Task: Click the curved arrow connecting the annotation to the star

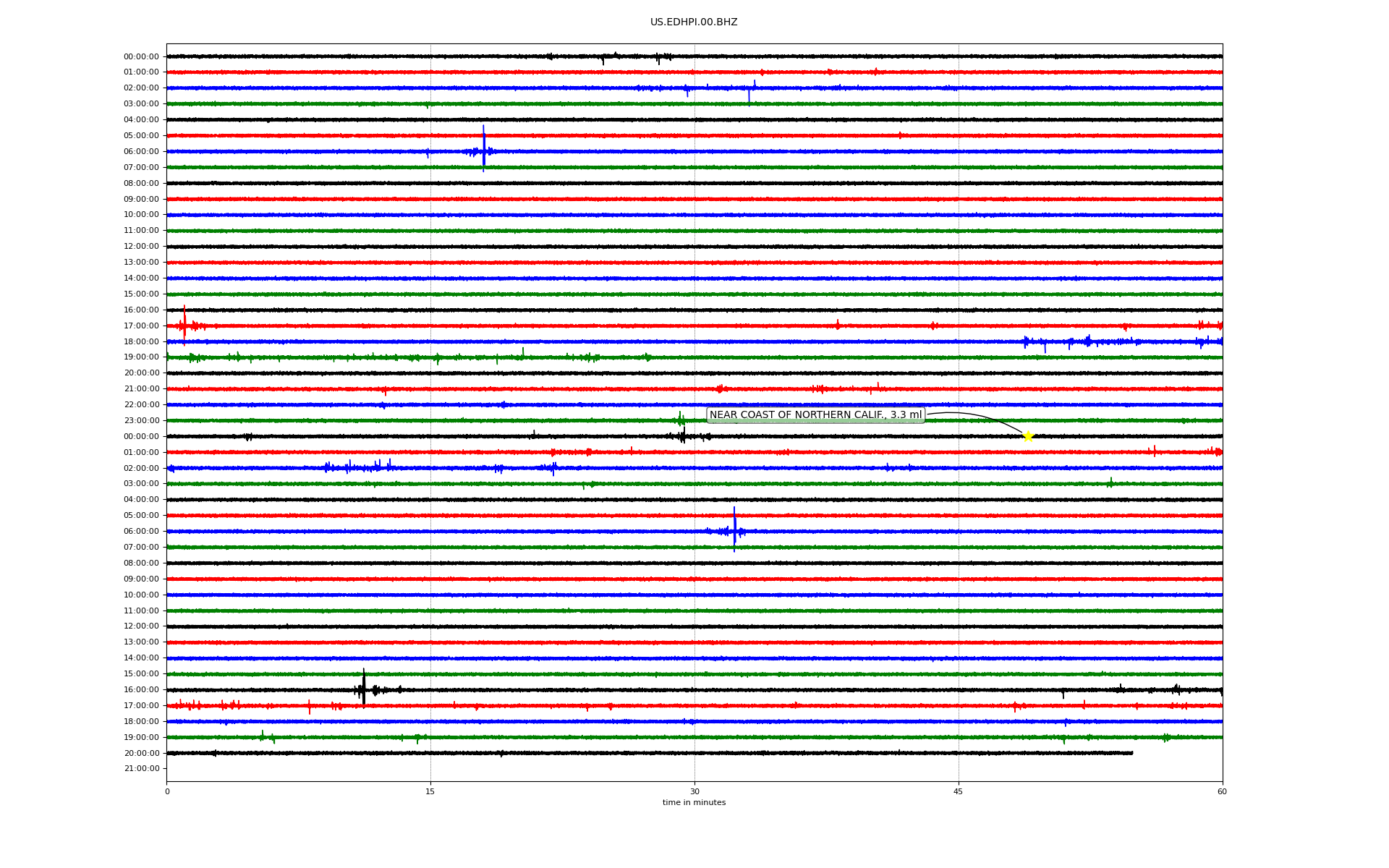Action: coord(977,416)
